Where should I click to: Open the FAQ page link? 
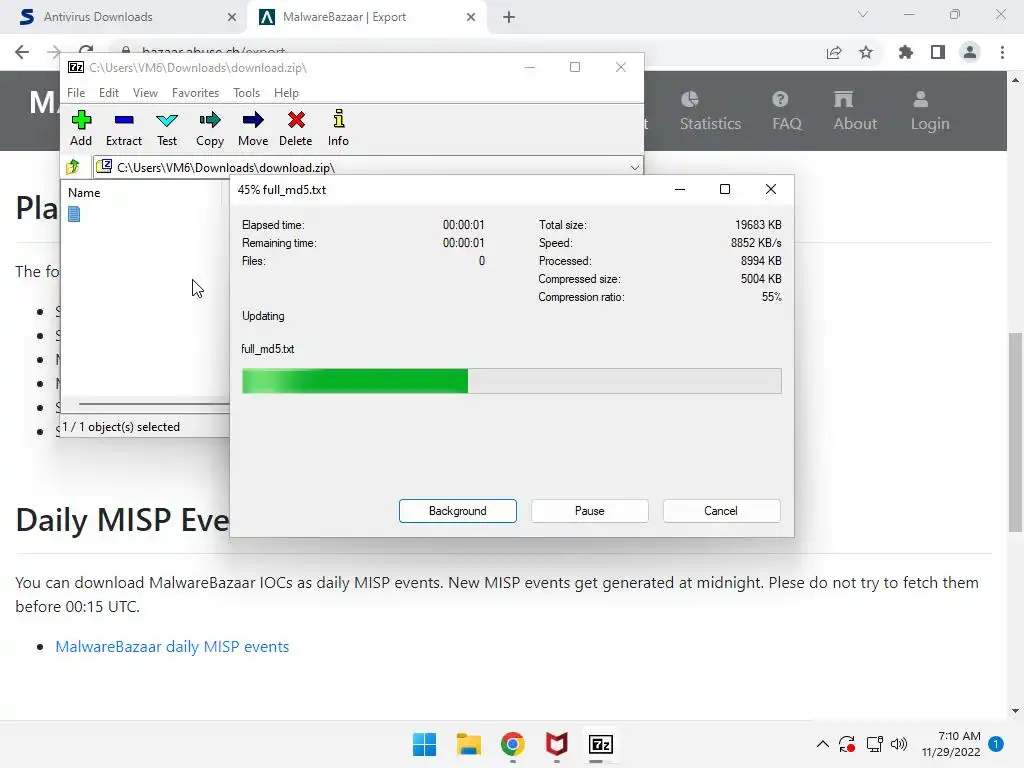(786, 112)
